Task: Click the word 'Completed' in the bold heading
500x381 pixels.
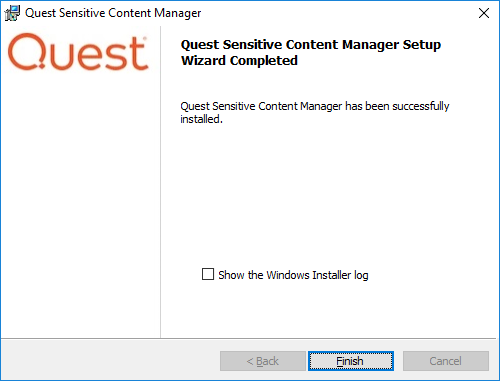Action: (264, 61)
